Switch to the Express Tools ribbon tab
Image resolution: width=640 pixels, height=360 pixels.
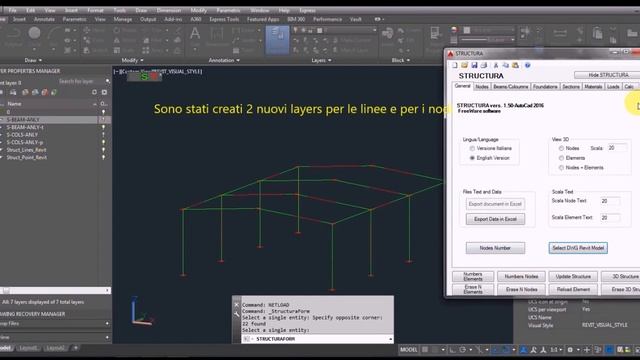tap(224, 19)
